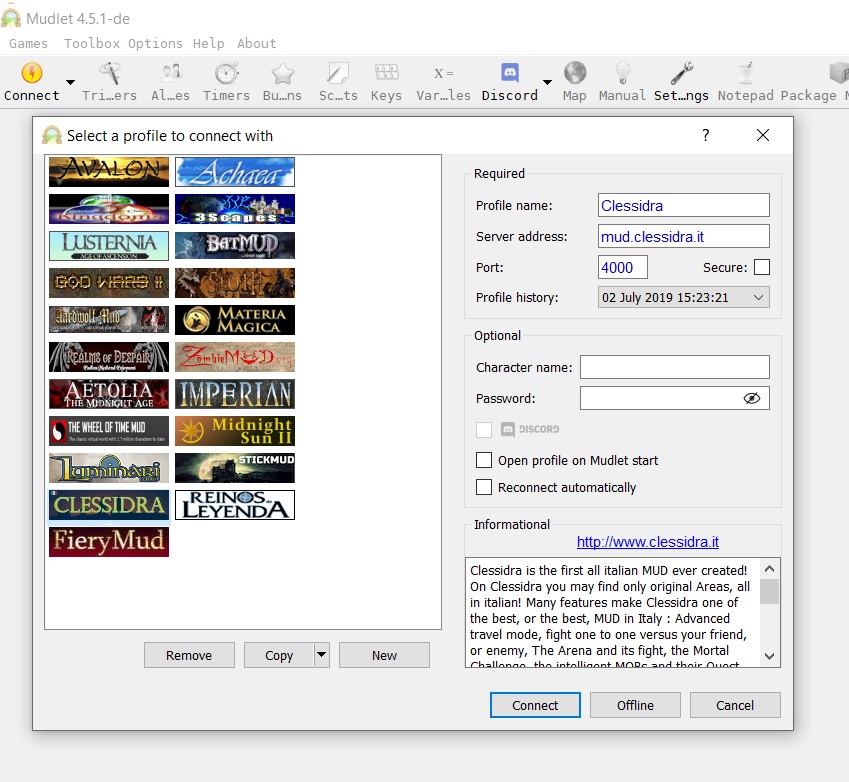
Task: Select The Wheel of Time MUD profile
Action: [109, 431]
